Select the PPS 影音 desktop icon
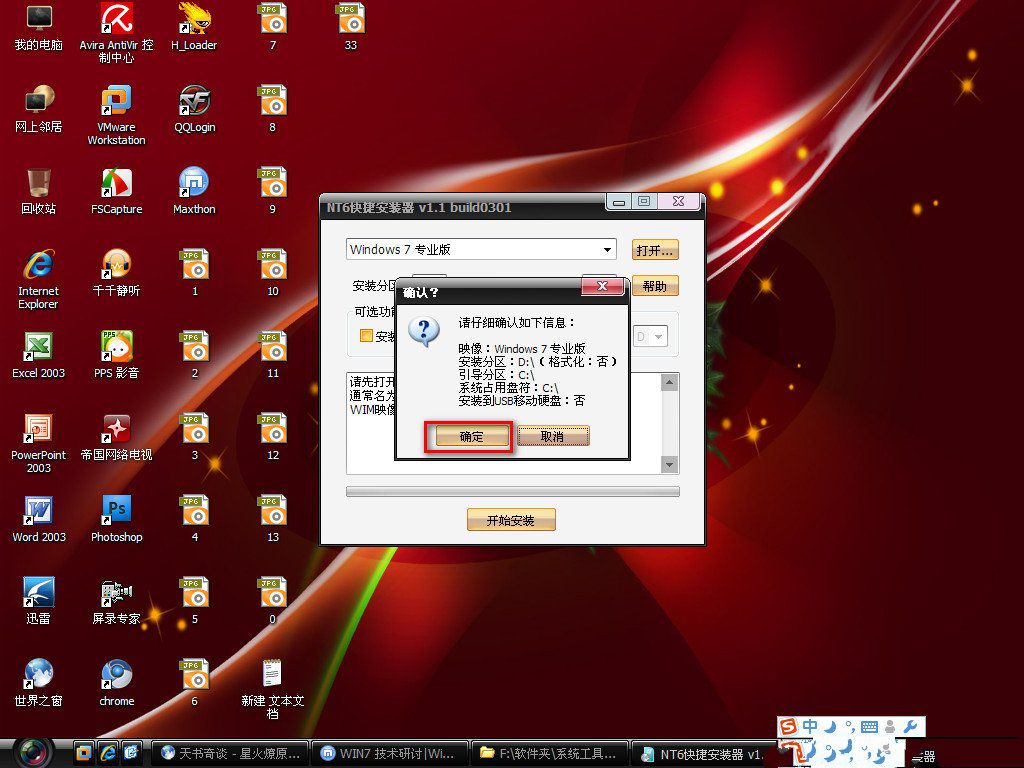This screenshot has width=1024, height=768. tap(117, 347)
